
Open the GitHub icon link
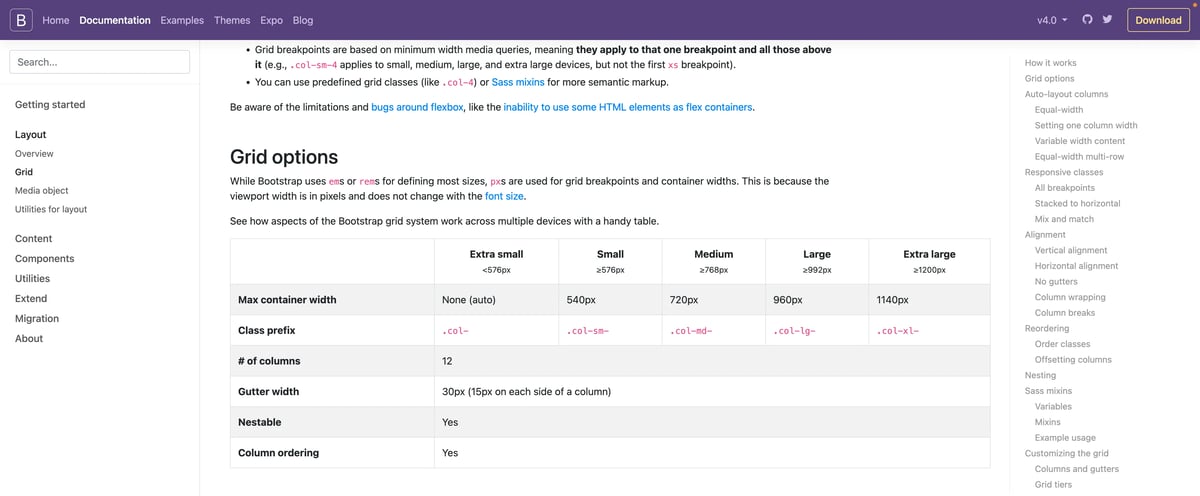[x=1088, y=20]
